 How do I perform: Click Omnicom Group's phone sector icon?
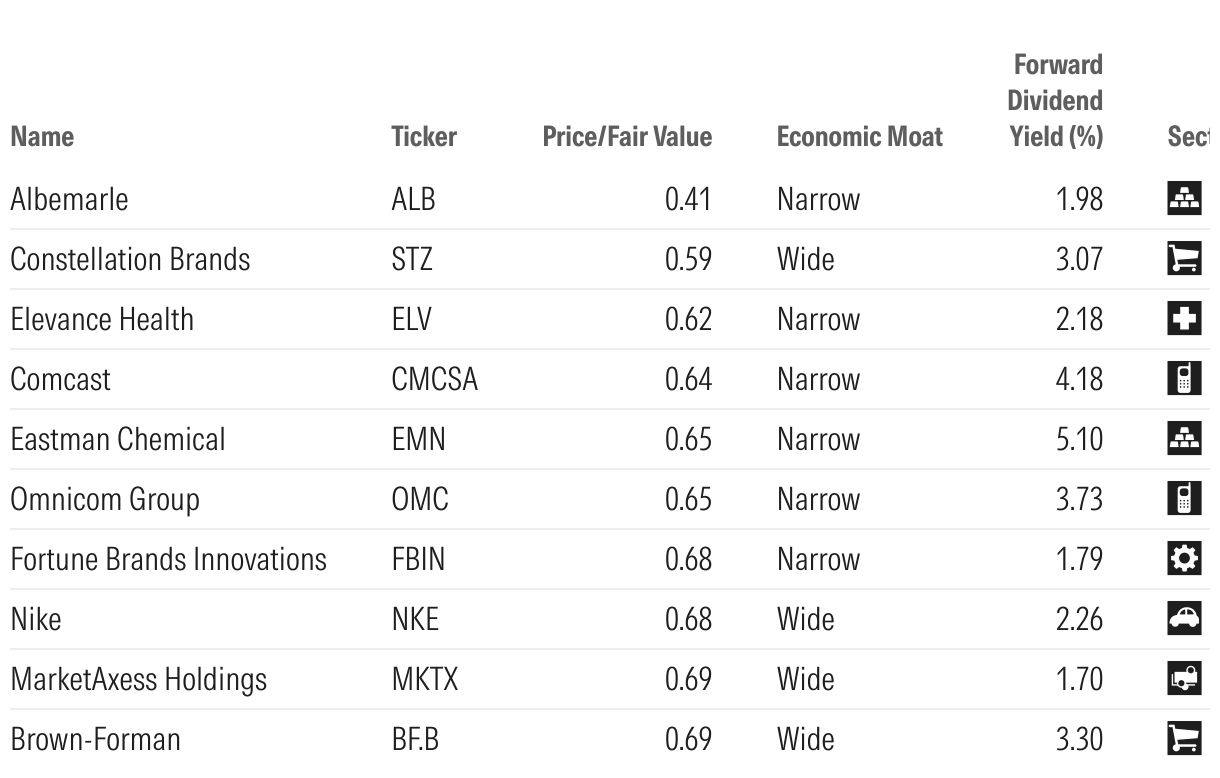[1184, 499]
